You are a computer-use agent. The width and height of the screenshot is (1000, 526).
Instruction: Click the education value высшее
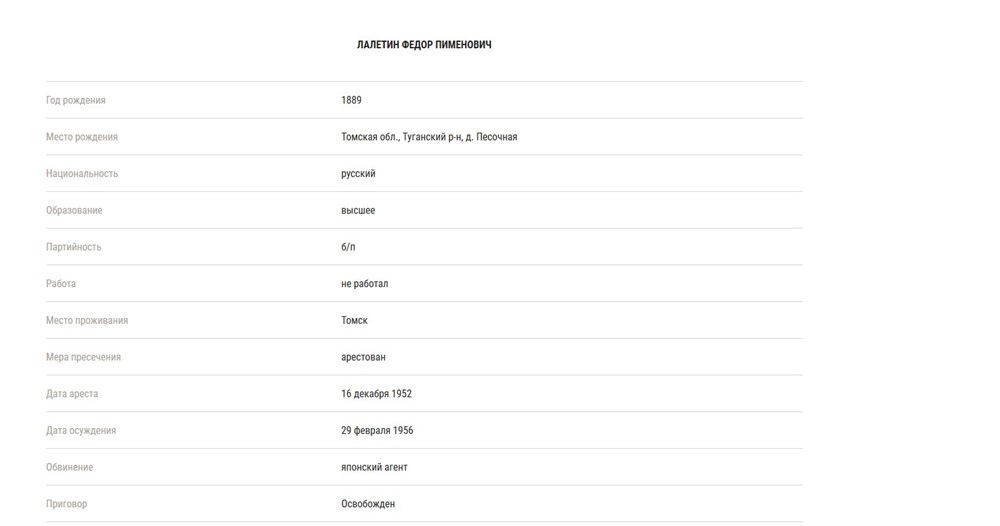[358, 211]
